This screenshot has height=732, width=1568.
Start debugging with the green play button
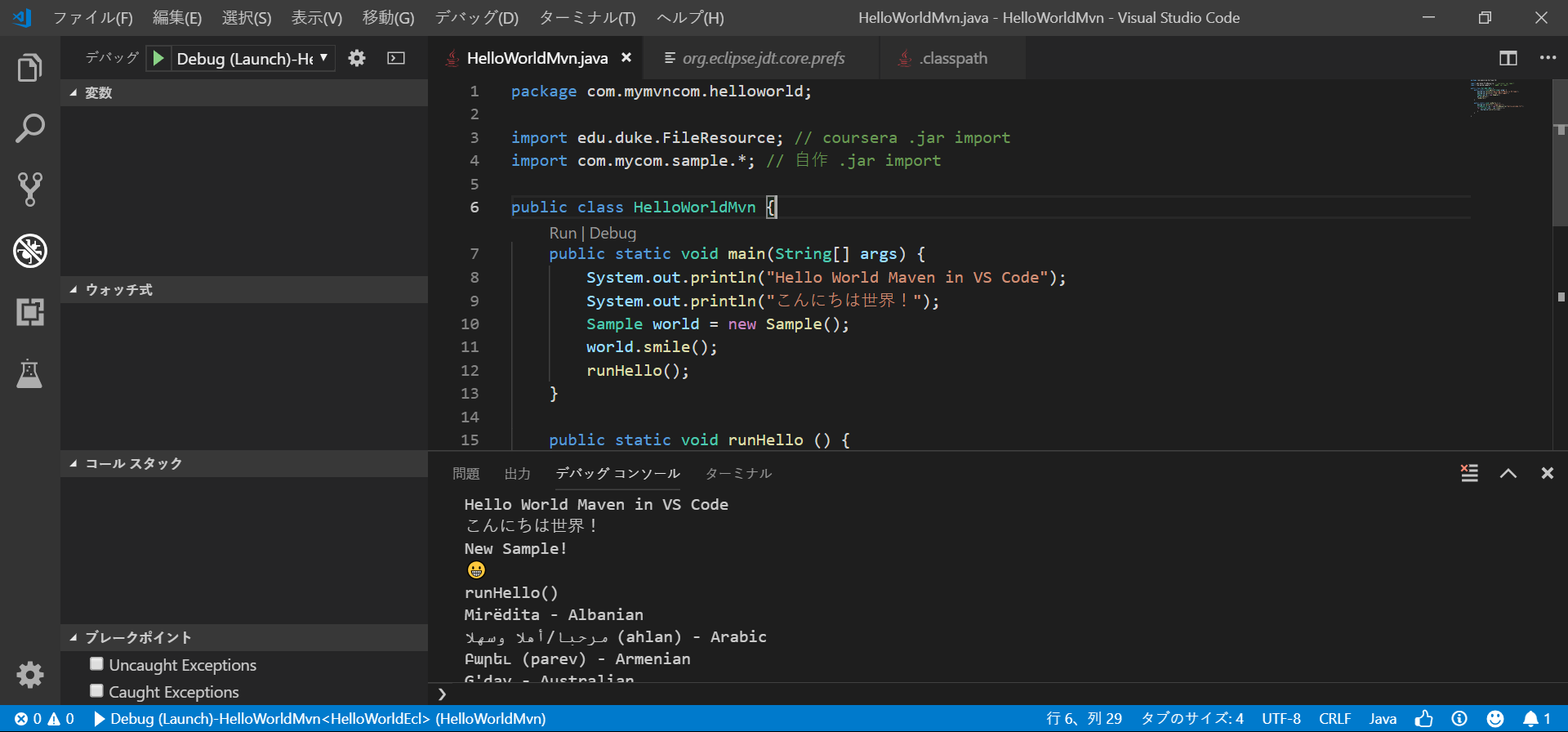pyautogui.click(x=158, y=58)
